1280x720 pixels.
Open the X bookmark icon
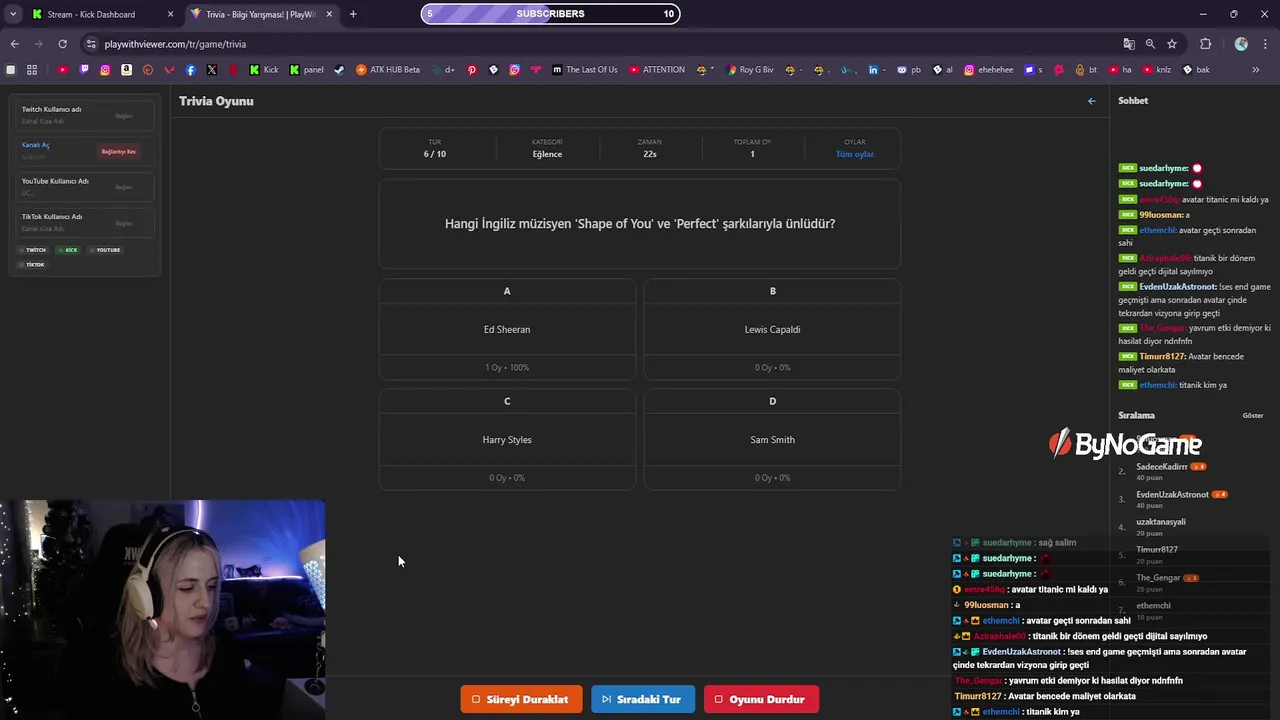pos(212,70)
